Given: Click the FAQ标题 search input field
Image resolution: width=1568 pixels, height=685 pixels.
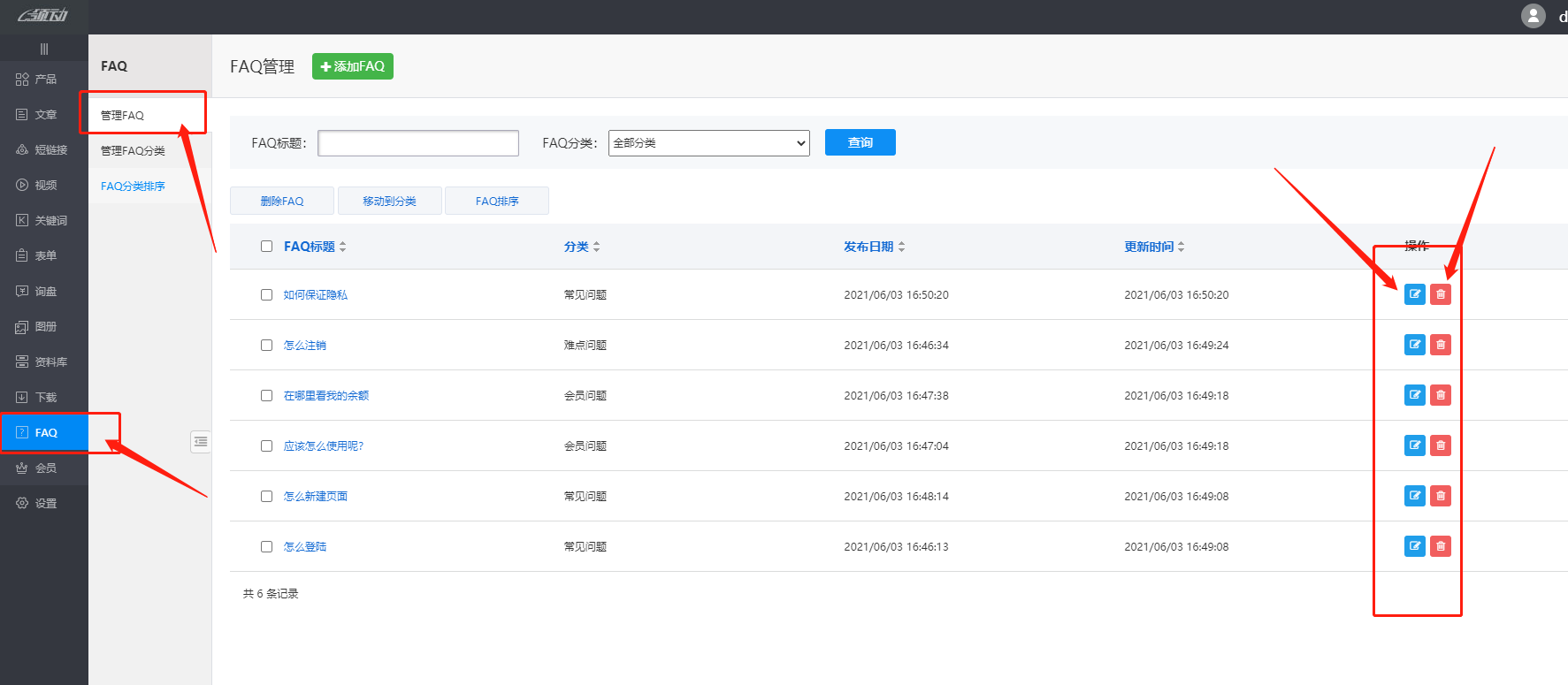Looking at the screenshot, I should 417,143.
